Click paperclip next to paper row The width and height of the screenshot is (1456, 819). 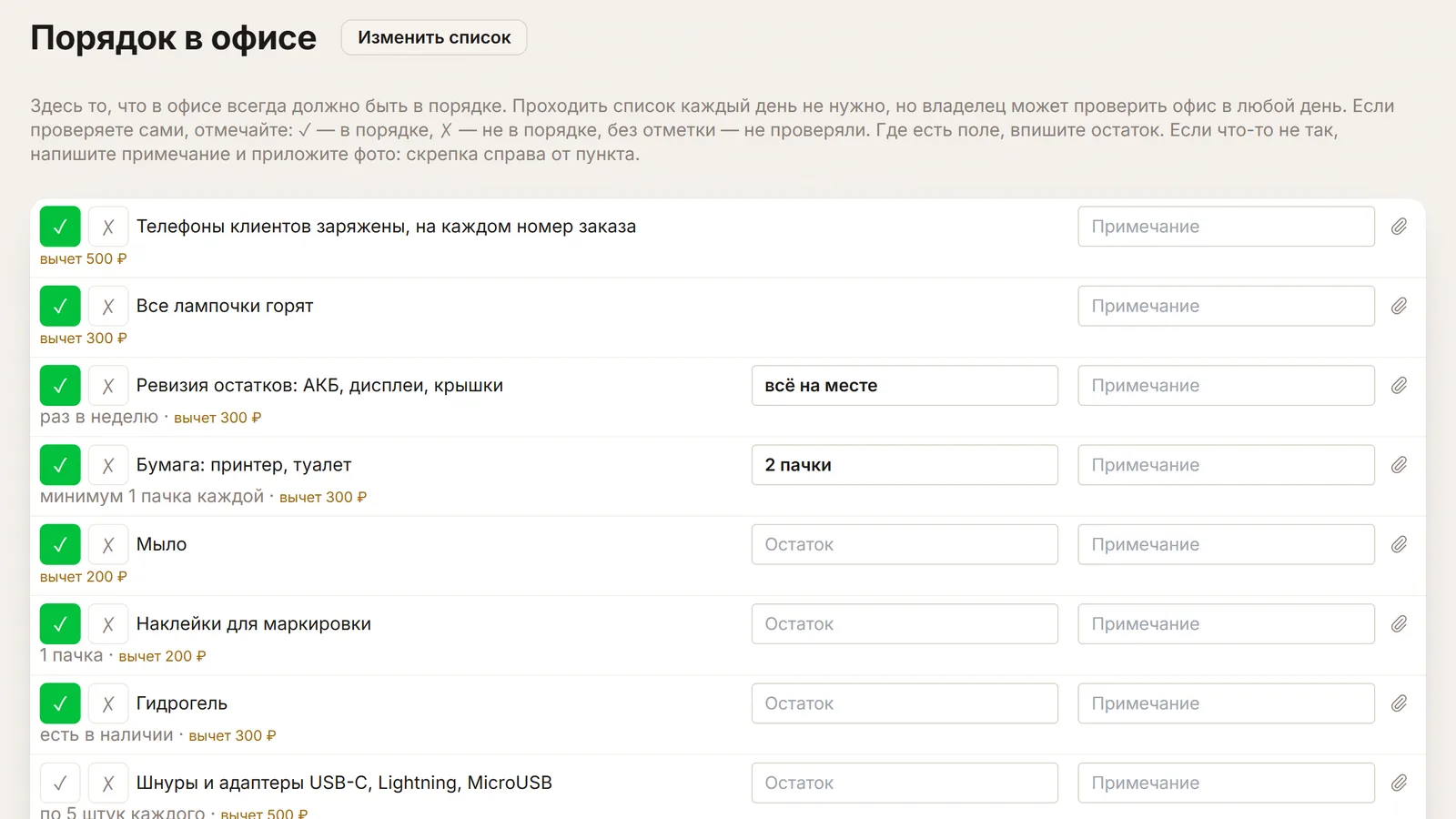point(1399,465)
